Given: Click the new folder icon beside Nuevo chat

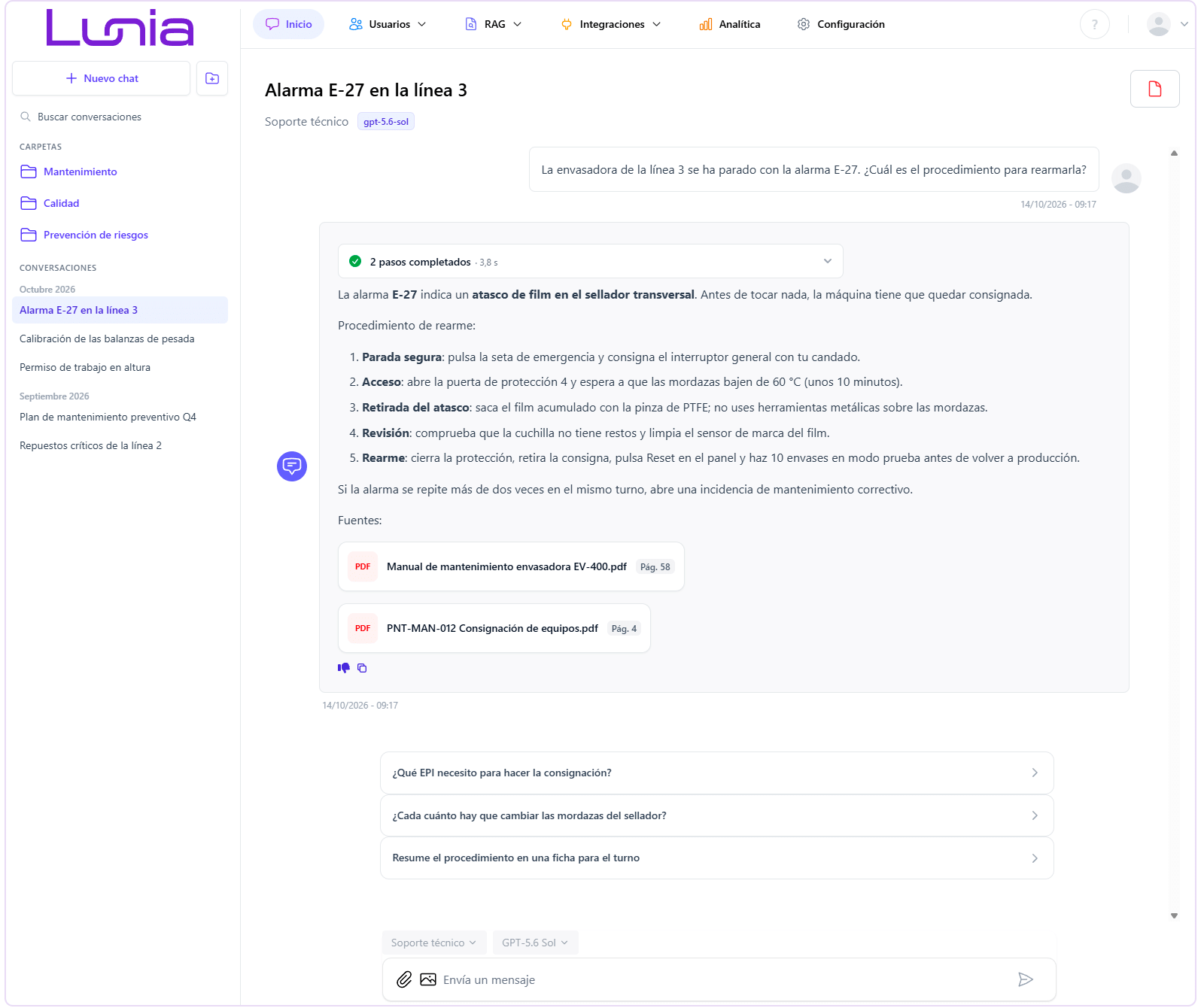Looking at the screenshot, I should point(212,78).
